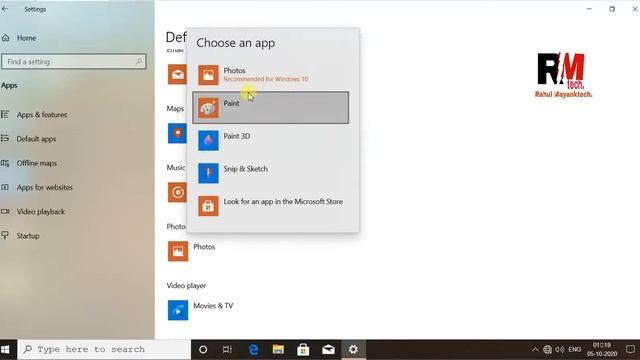Click the volume speaker icon
The height and width of the screenshot is (360, 640).
tap(560, 349)
